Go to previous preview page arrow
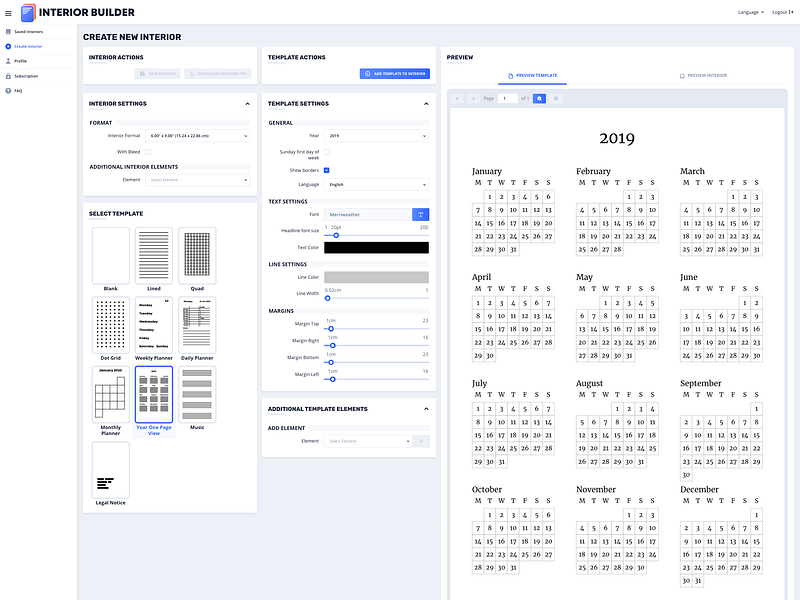The image size is (800, 600). [457, 98]
